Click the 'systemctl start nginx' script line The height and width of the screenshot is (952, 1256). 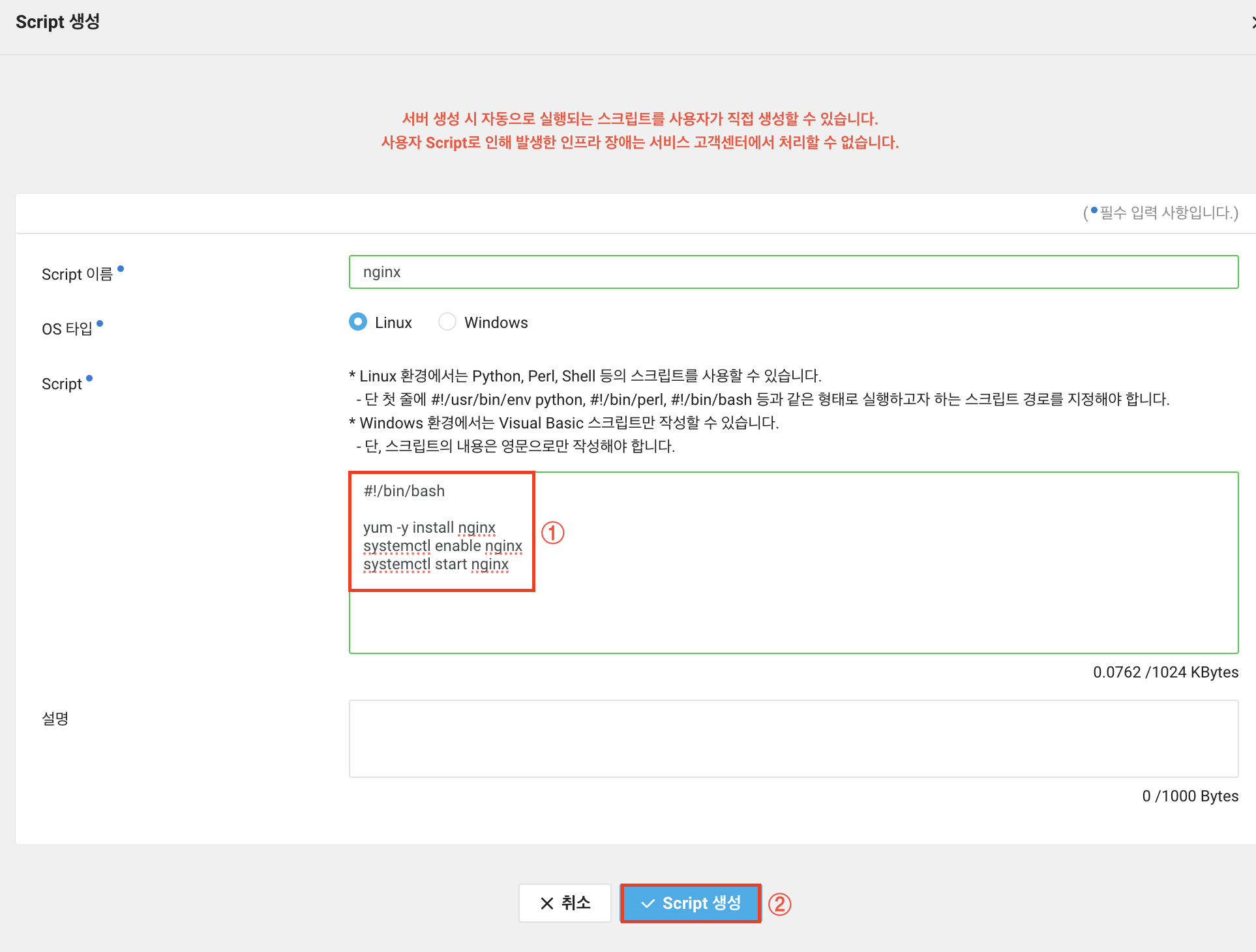click(436, 564)
